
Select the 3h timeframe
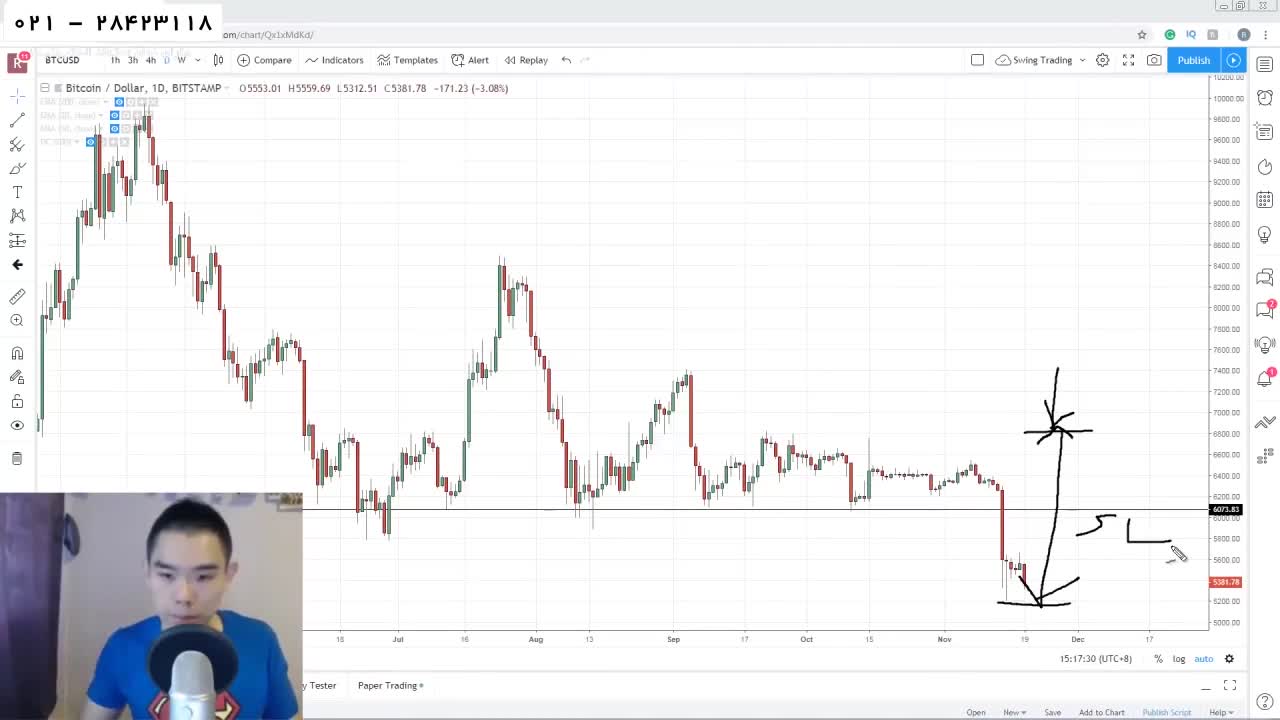tap(132, 60)
